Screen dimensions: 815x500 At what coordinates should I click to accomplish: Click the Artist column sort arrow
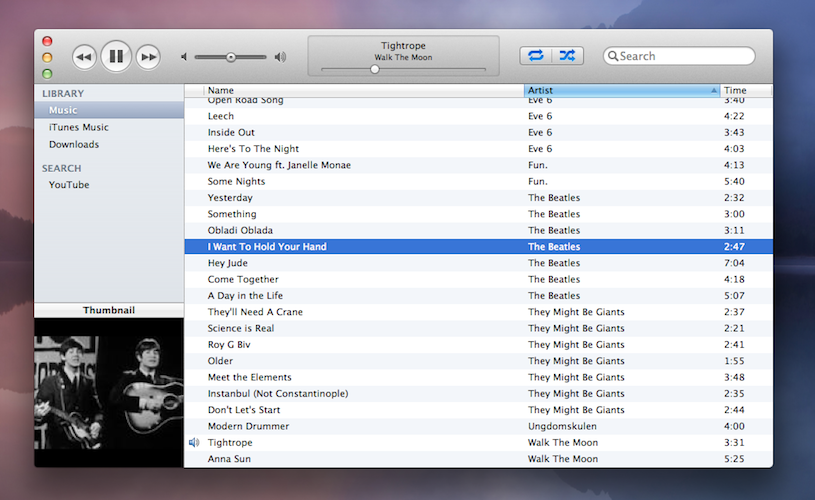(713, 91)
